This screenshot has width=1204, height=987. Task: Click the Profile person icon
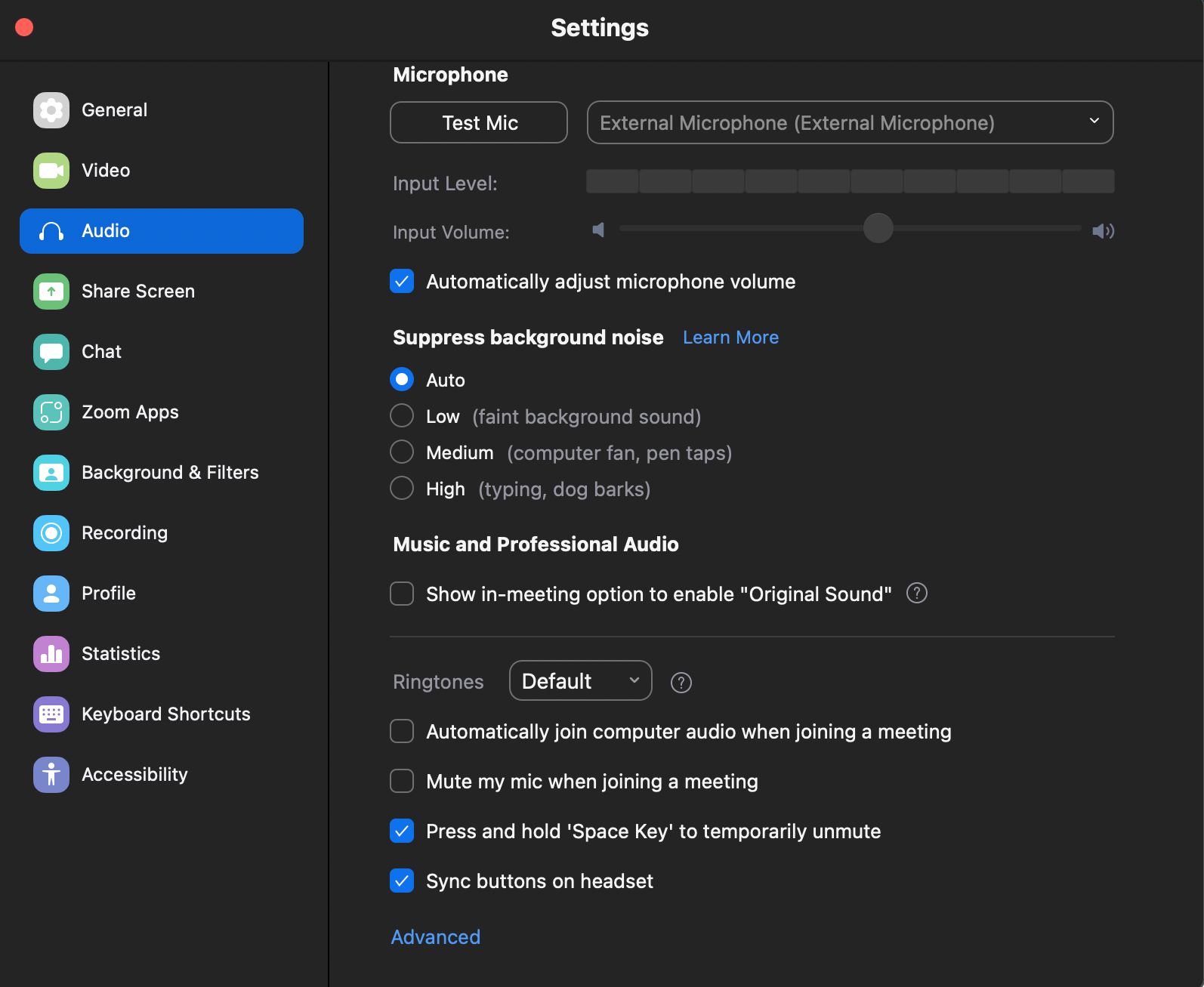click(x=51, y=594)
